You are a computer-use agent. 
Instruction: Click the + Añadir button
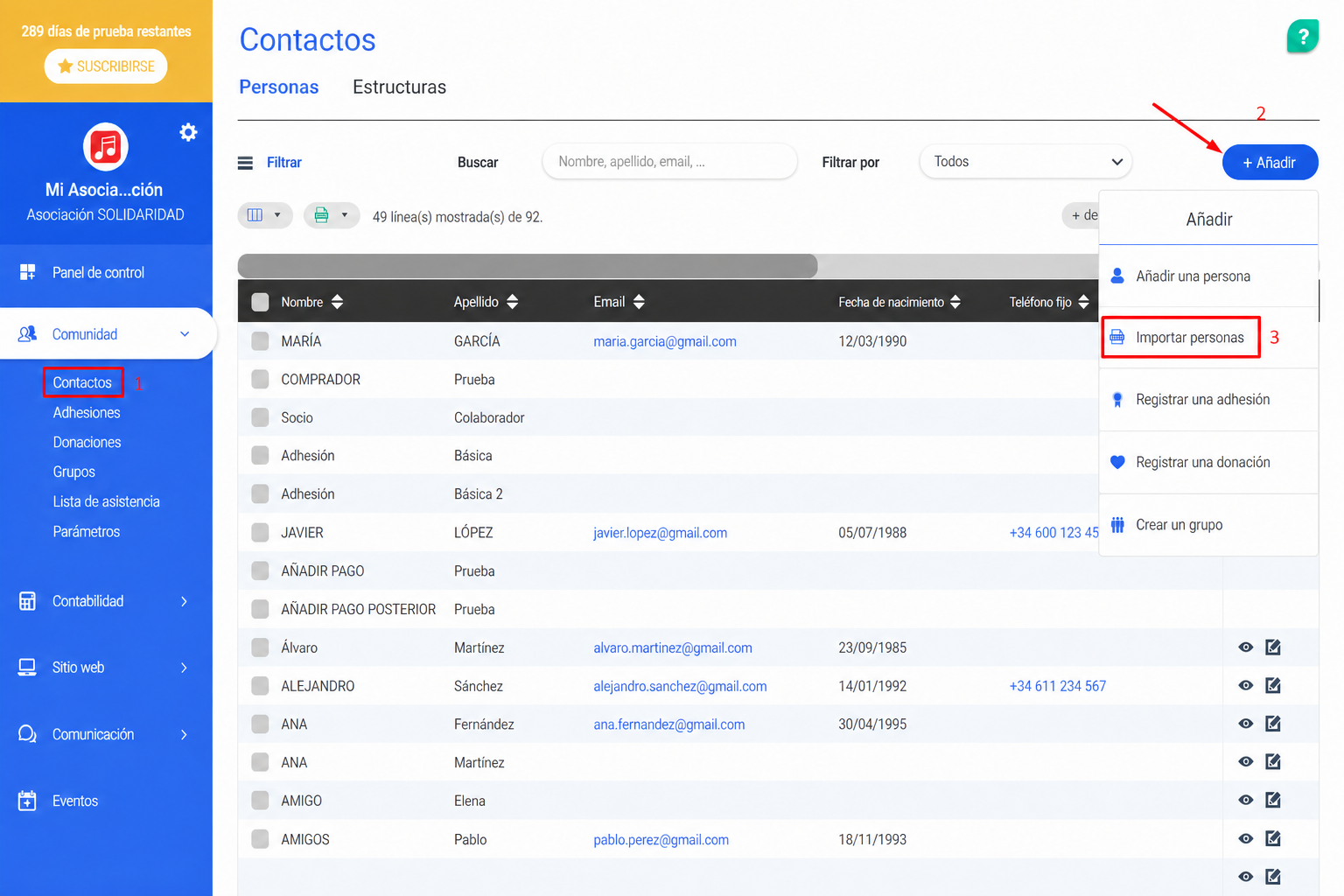pyautogui.click(x=1270, y=162)
